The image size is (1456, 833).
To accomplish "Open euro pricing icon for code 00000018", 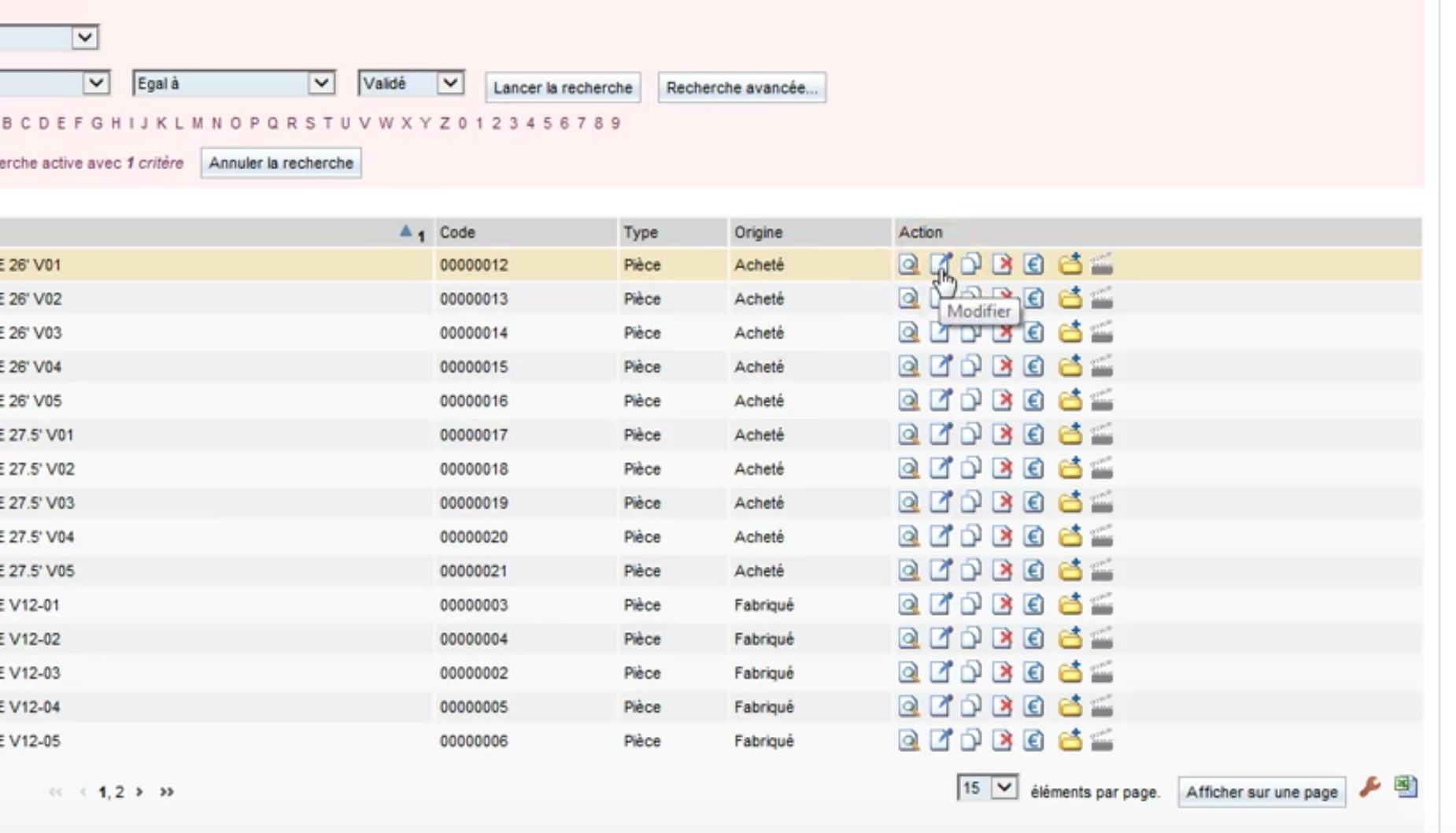I will (1033, 468).
